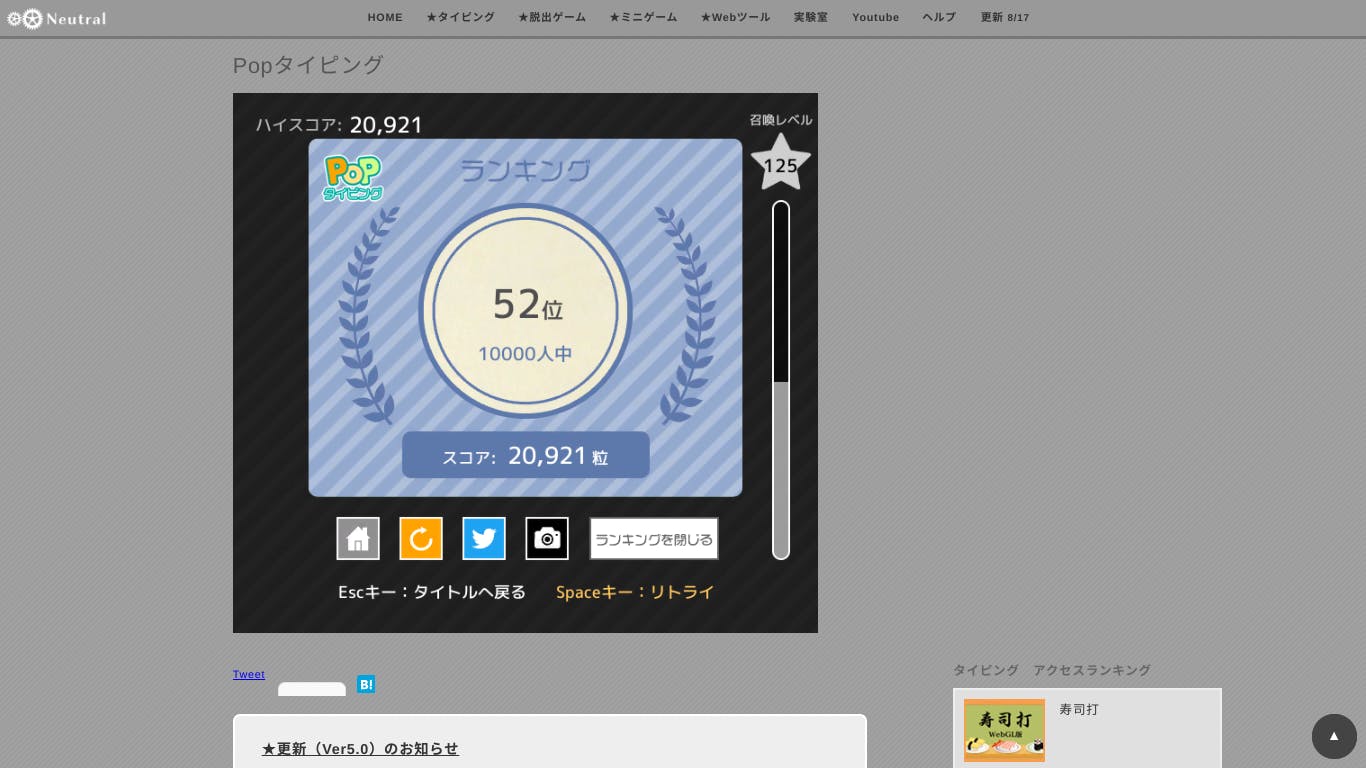Open the ★更新（Ver5.0）のお知らせ notice
The width and height of the screenshot is (1366, 768).
(x=360, y=749)
